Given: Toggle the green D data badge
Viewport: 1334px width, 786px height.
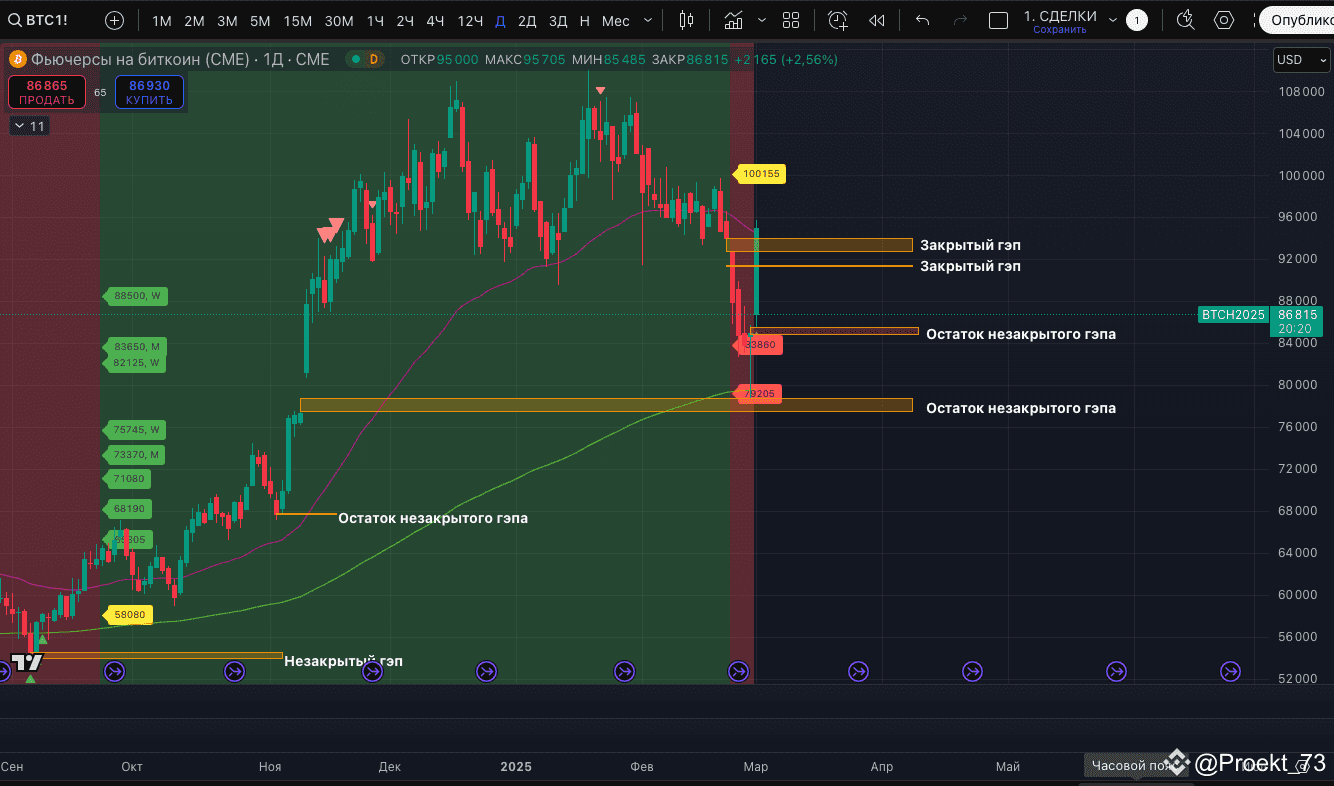Looking at the screenshot, I should (367, 59).
